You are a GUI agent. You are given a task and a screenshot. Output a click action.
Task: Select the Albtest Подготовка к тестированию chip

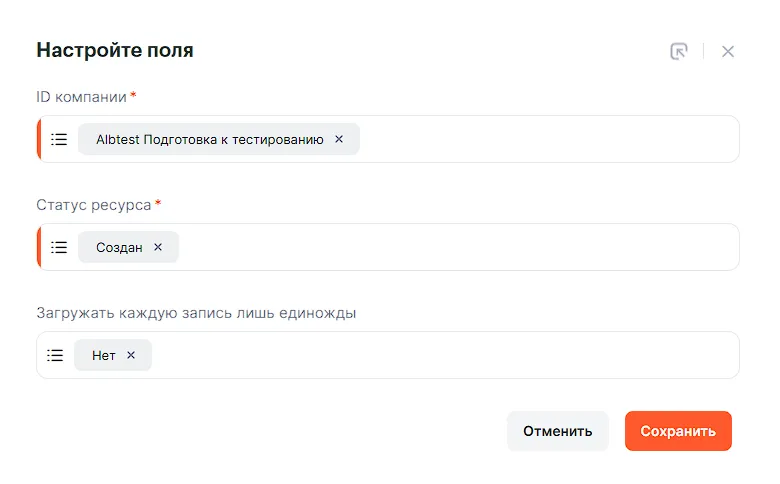209,139
